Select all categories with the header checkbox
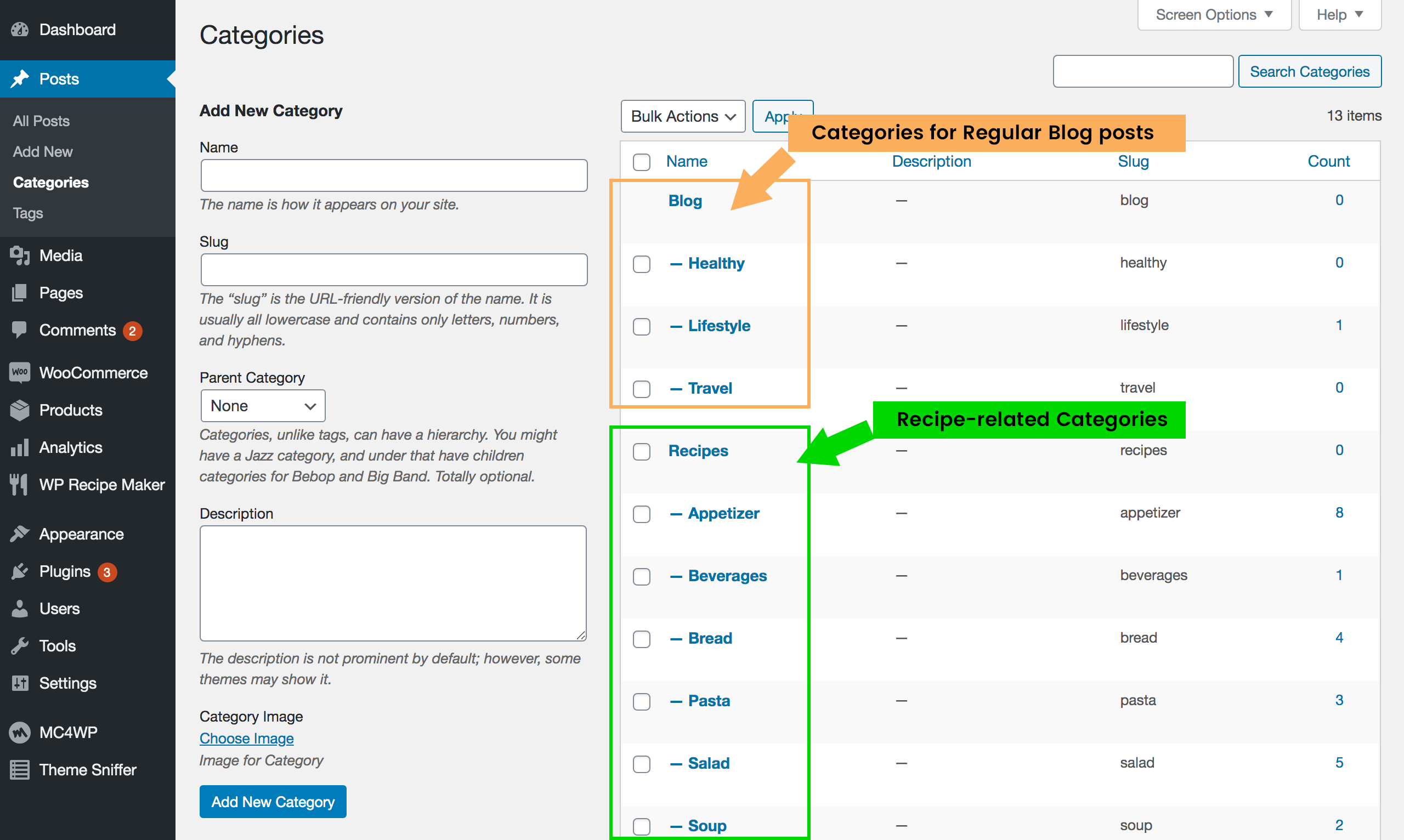Screen dimensions: 1404x840 click(x=641, y=162)
